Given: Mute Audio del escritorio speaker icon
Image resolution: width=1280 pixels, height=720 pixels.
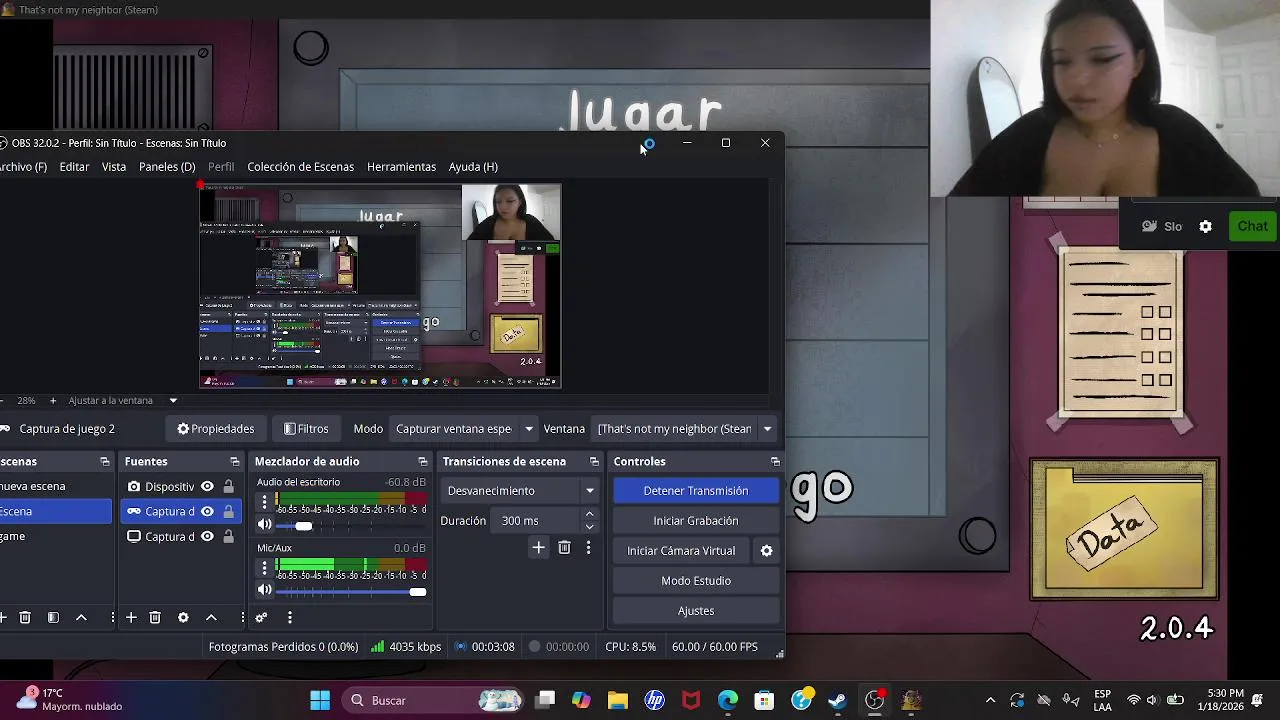Looking at the screenshot, I should coord(264,525).
